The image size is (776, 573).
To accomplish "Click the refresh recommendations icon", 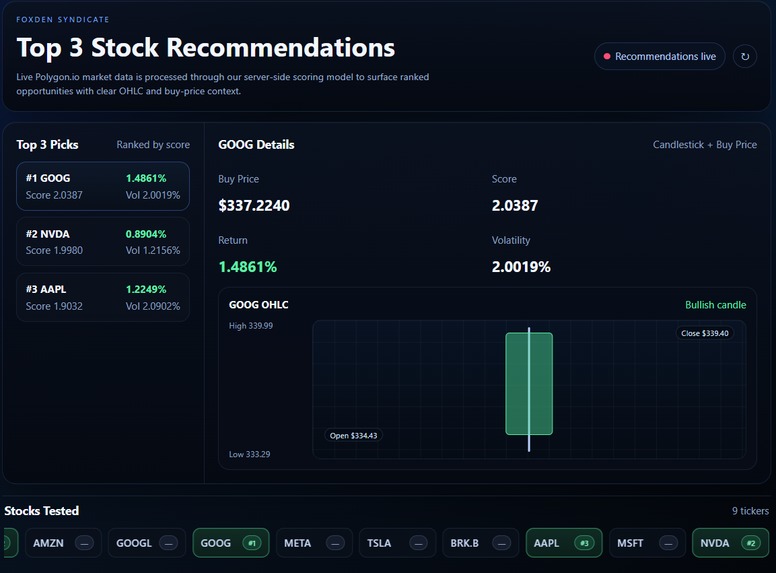I will point(745,56).
